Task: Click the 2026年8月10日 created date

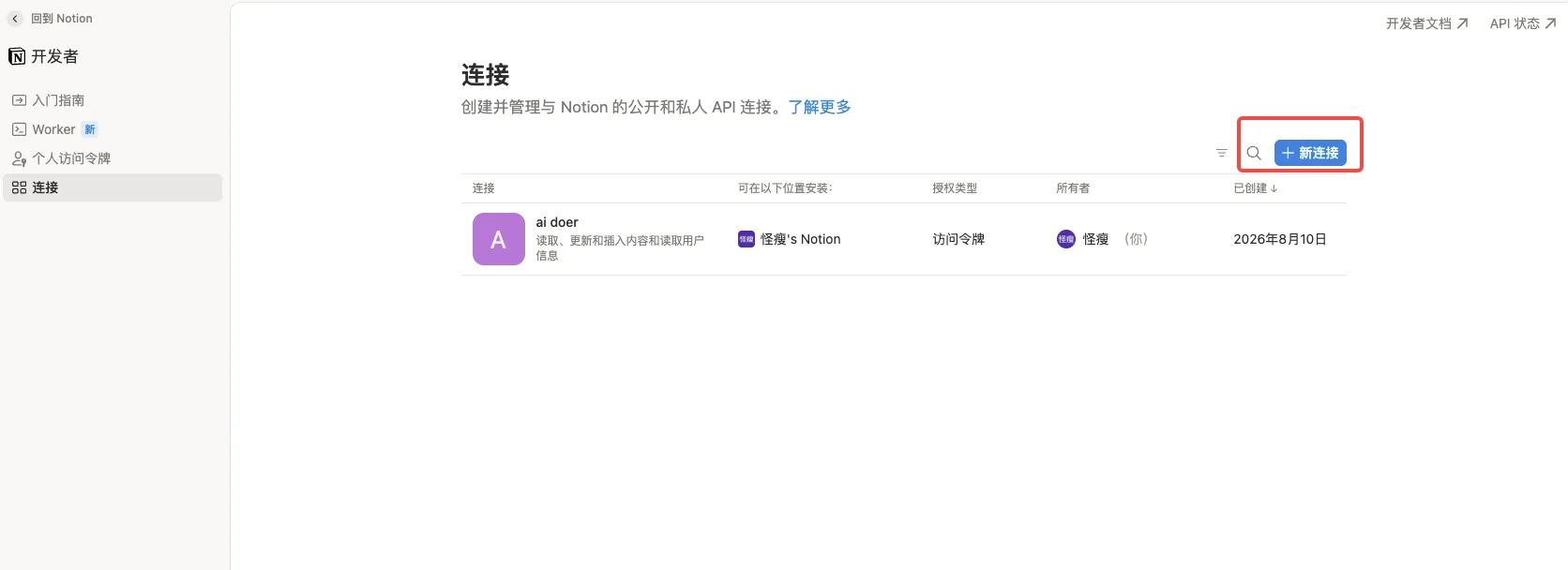Action: (x=1280, y=239)
